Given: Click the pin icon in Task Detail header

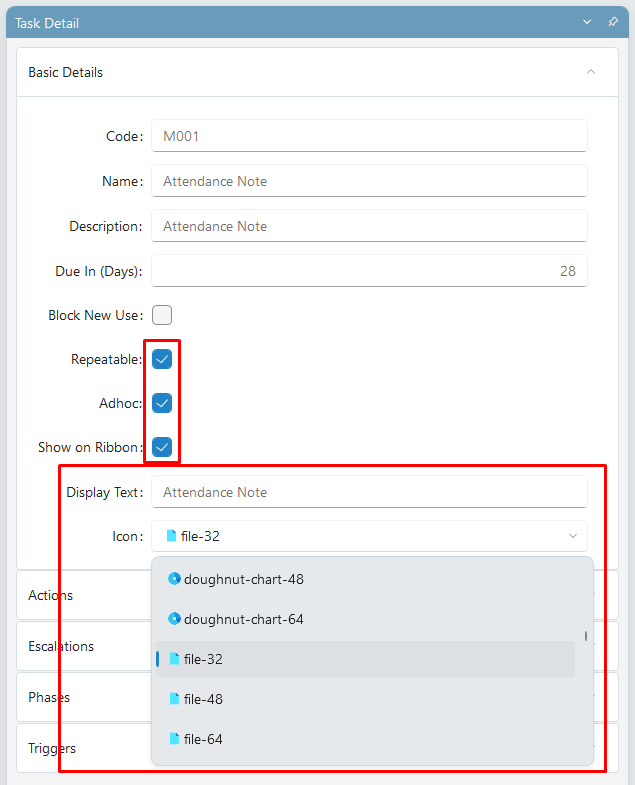Looking at the screenshot, I should [x=612, y=22].
